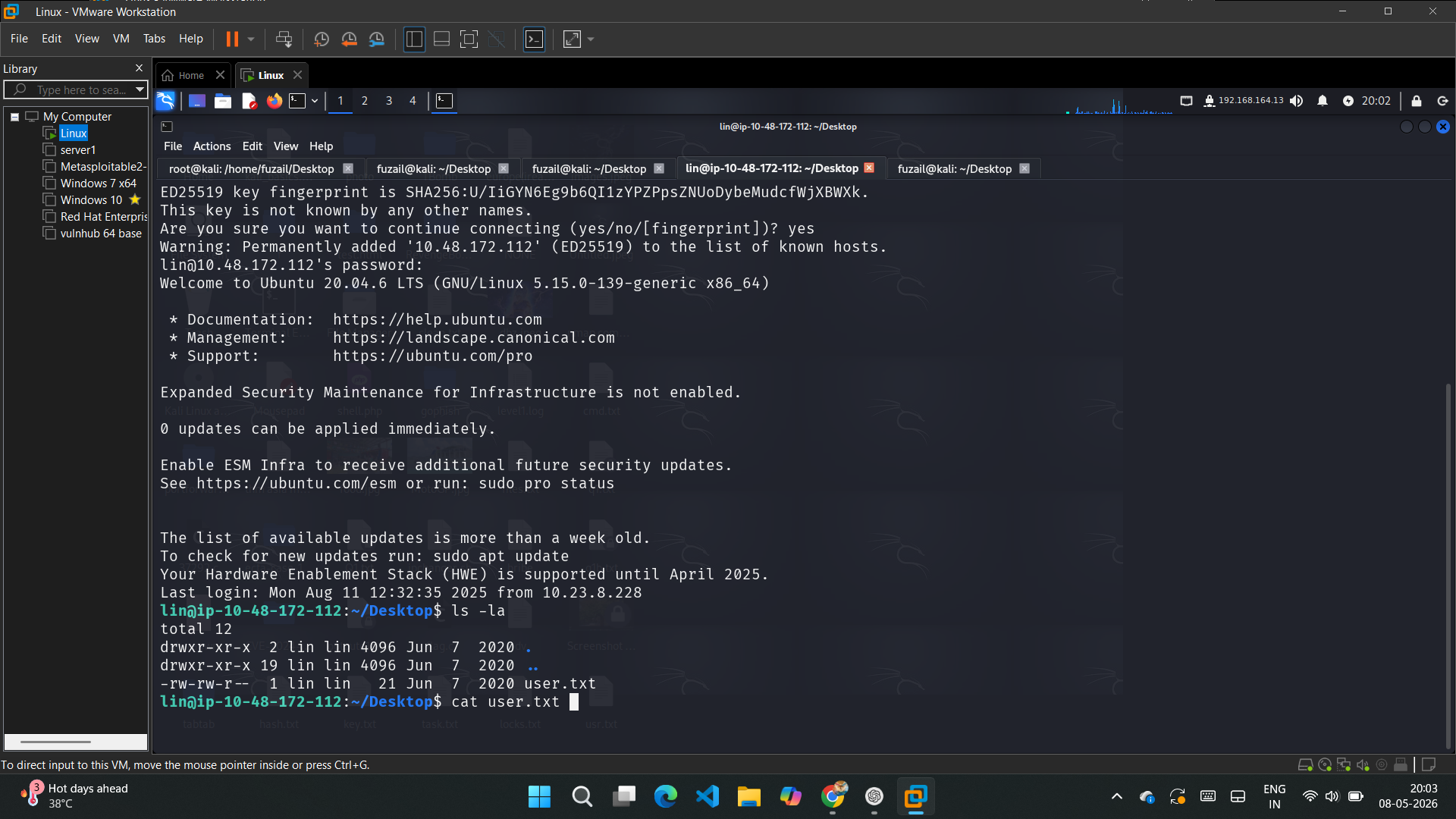Expand the terminal launcher dropdown arrow
The width and height of the screenshot is (1456, 819).
click(315, 101)
